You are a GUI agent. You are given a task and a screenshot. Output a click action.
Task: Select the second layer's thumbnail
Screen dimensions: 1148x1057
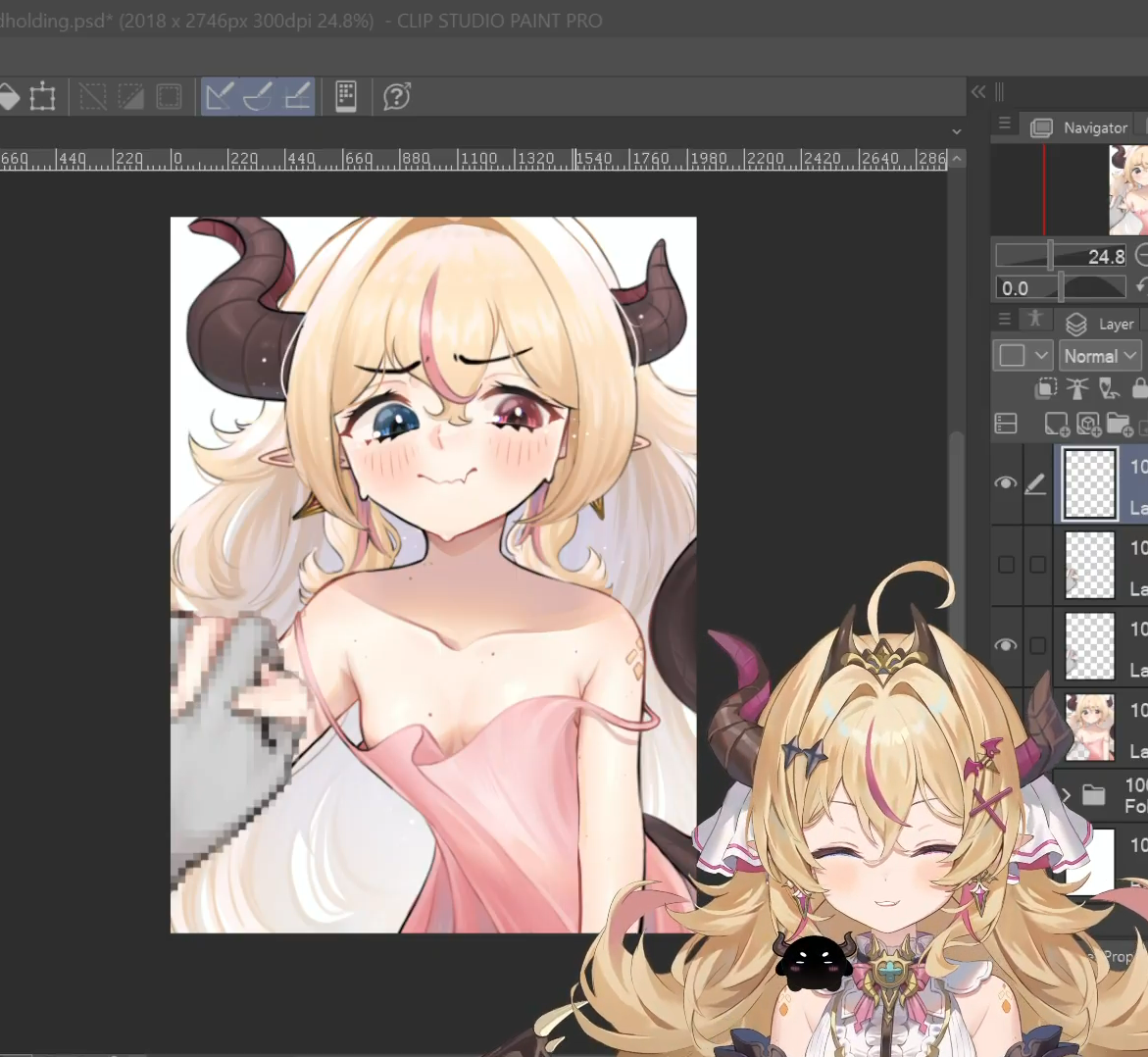pos(1089,565)
